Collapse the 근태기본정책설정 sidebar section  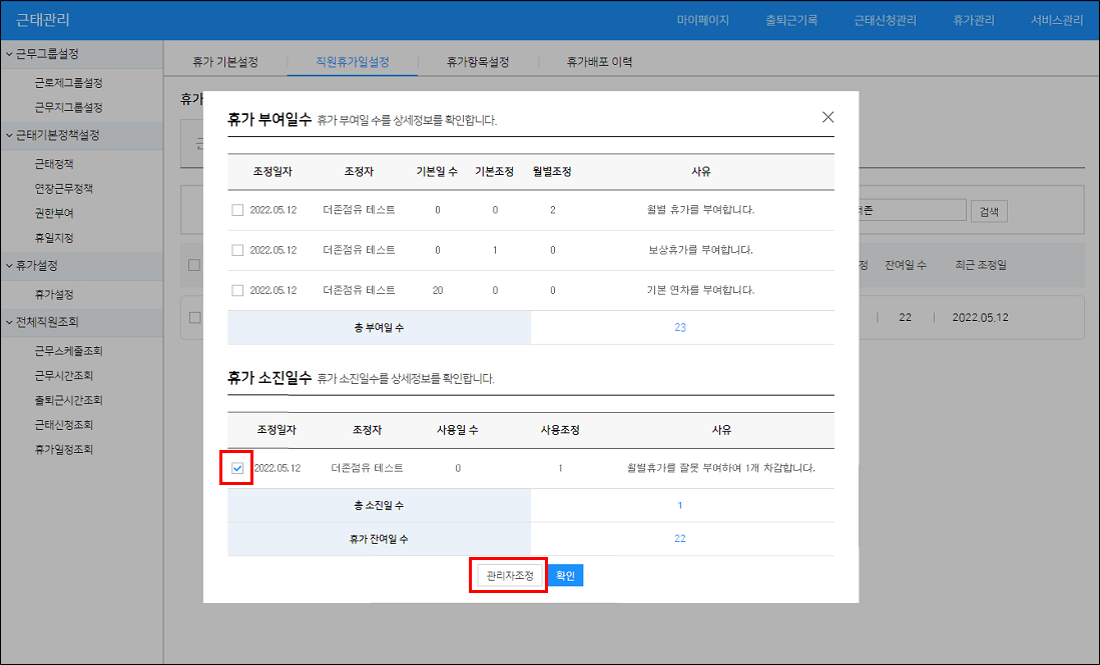pos(80,135)
